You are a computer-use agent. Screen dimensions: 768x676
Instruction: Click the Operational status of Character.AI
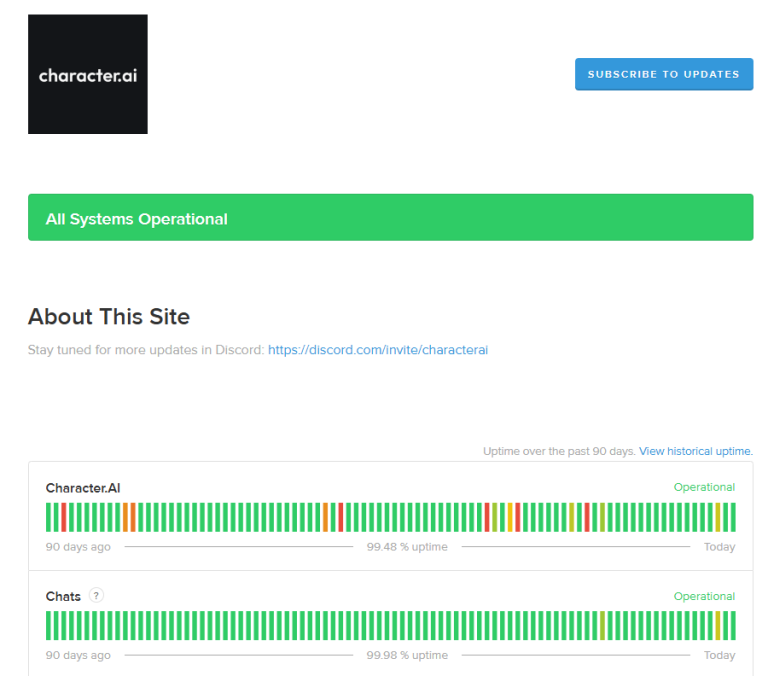tap(704, 487)
